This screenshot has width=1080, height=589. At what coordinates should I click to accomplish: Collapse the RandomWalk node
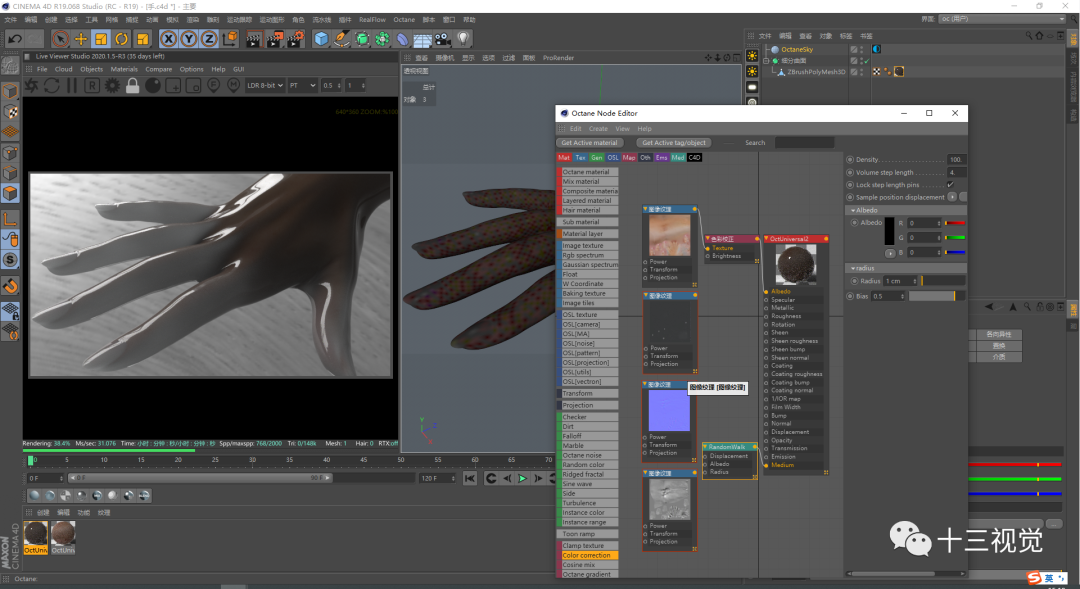click(x=705, y=447)
